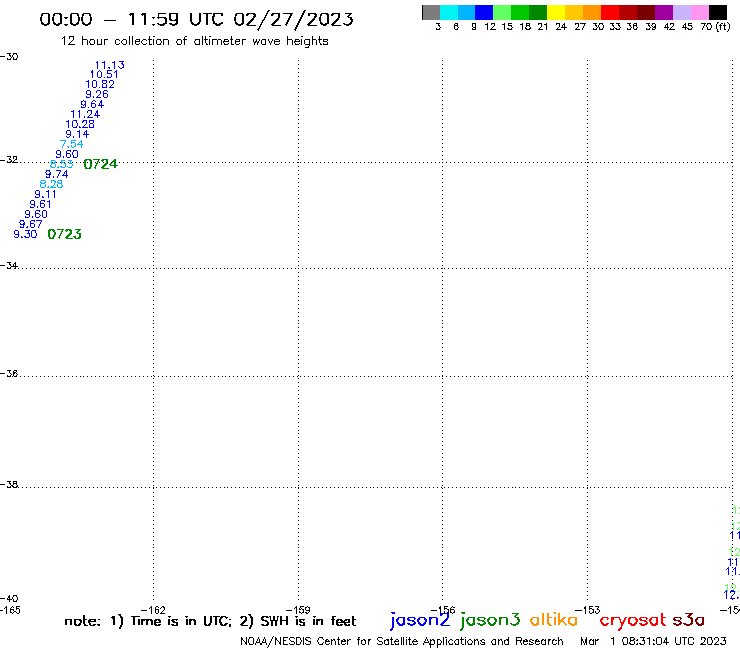Click the longitude axis label -162
The image size is (740, 650).
click(x=153, y=610)
